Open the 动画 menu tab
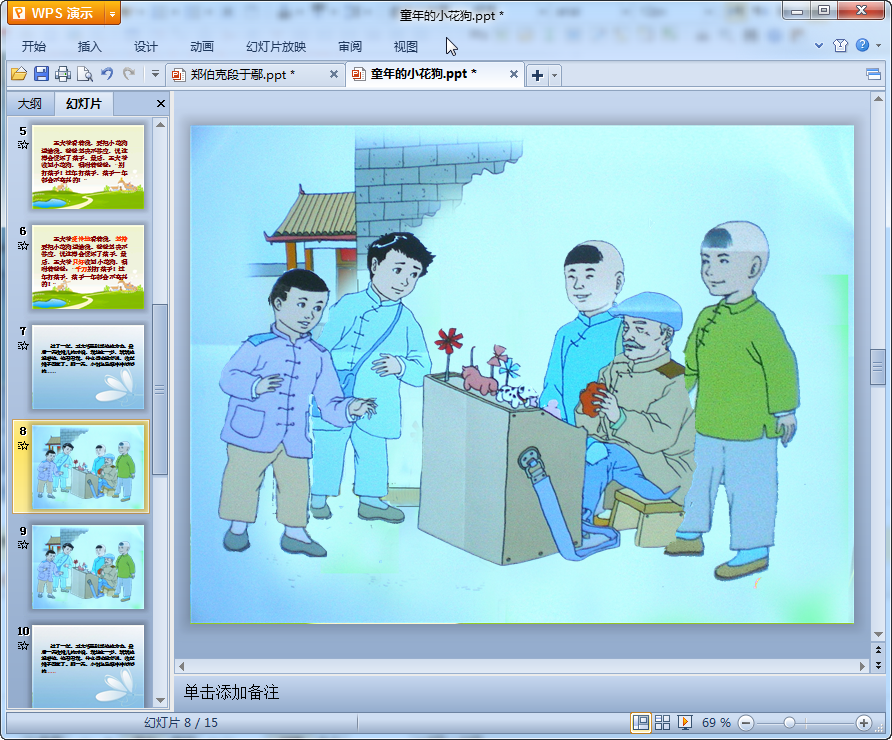Screen dimensions: 892x740 point(202,47)
